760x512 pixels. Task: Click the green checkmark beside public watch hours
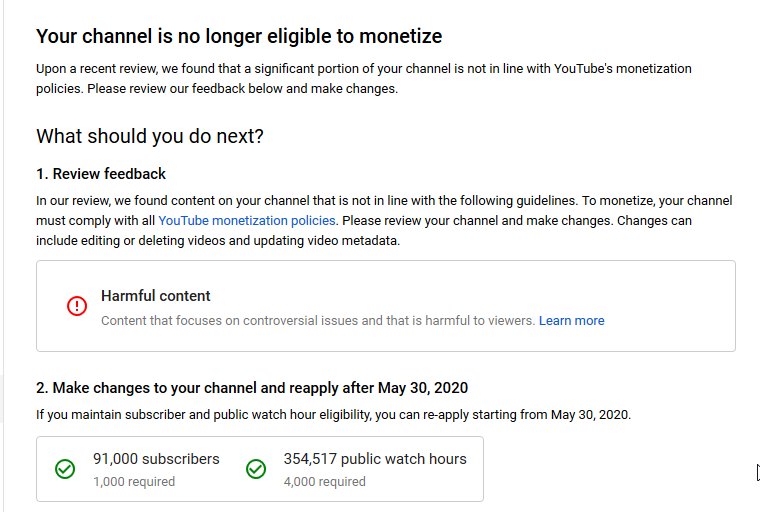[256, 469]
